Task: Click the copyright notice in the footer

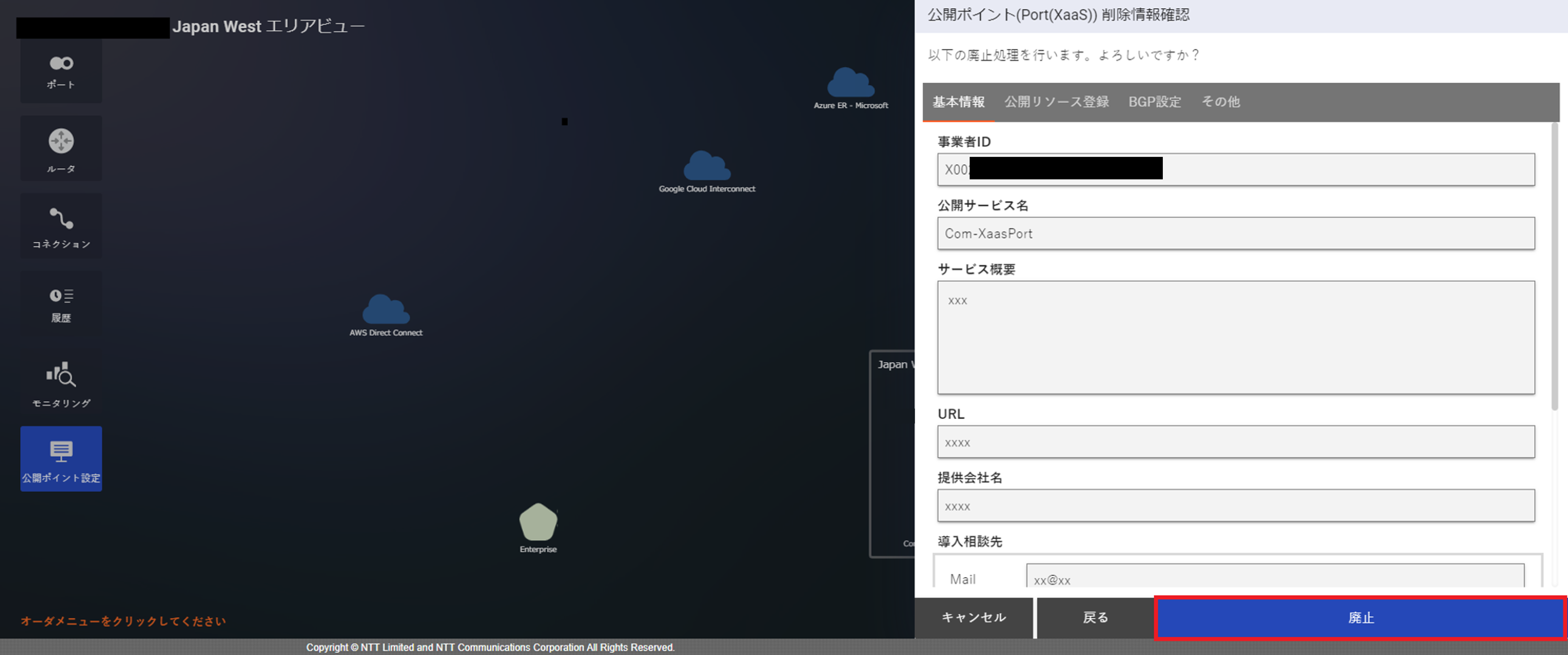Action: pos(490,647)
